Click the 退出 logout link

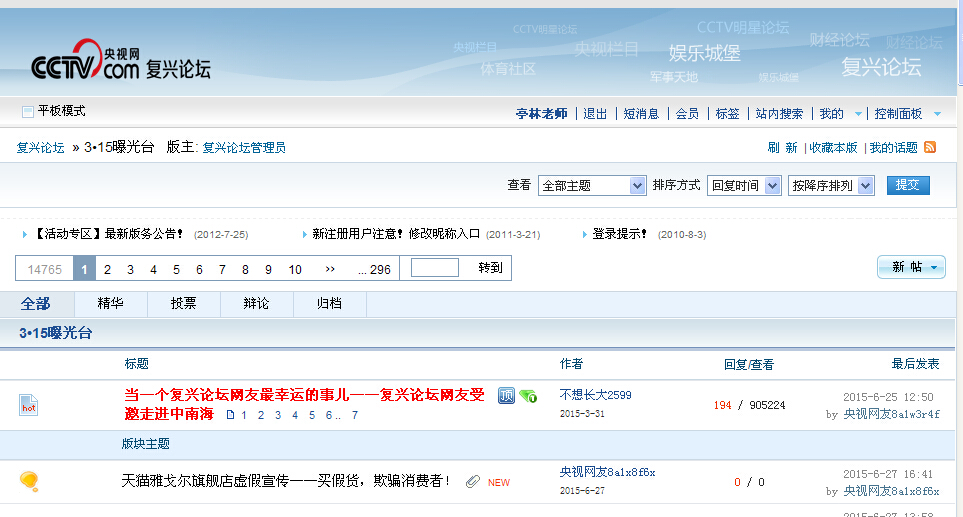595,114
